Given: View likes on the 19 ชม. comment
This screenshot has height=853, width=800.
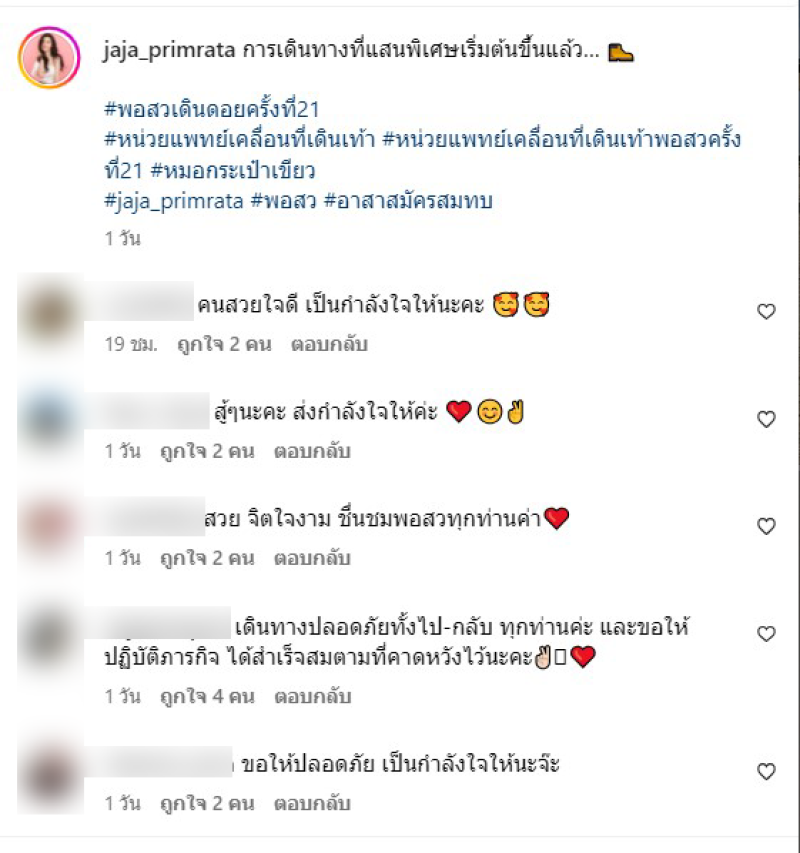Looking at the screenshot, I should click(x=224, y=344).
